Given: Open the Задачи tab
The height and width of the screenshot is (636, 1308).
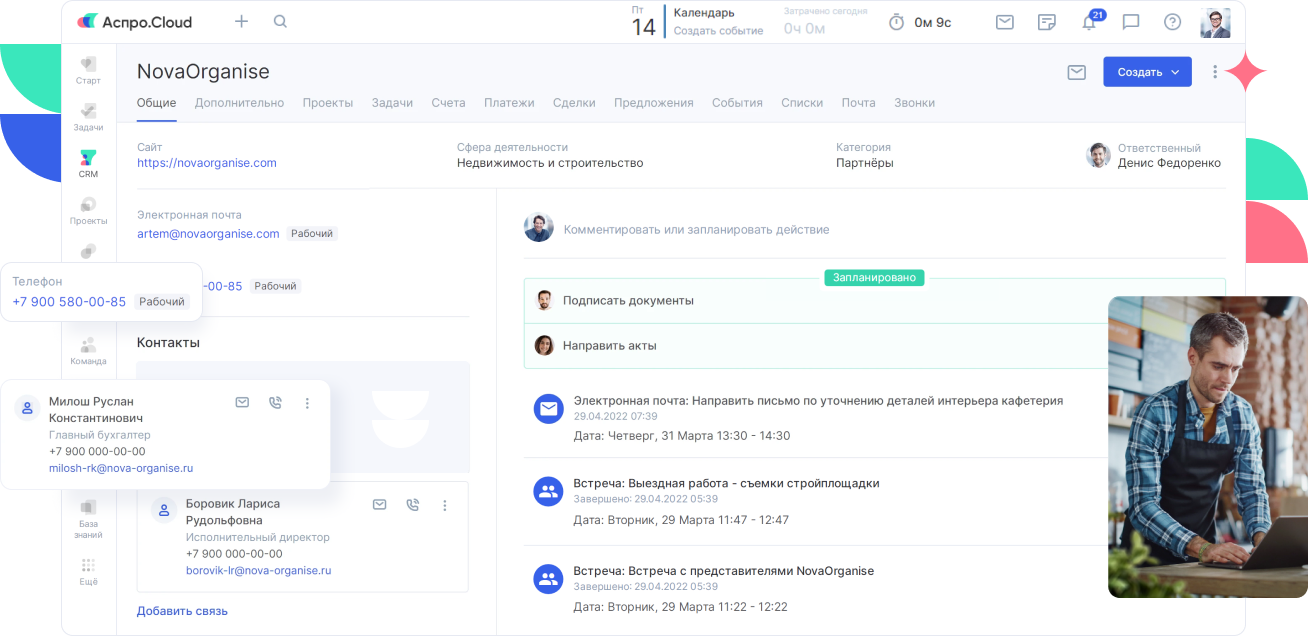Looking at the screenshot, I should [392, 103].
